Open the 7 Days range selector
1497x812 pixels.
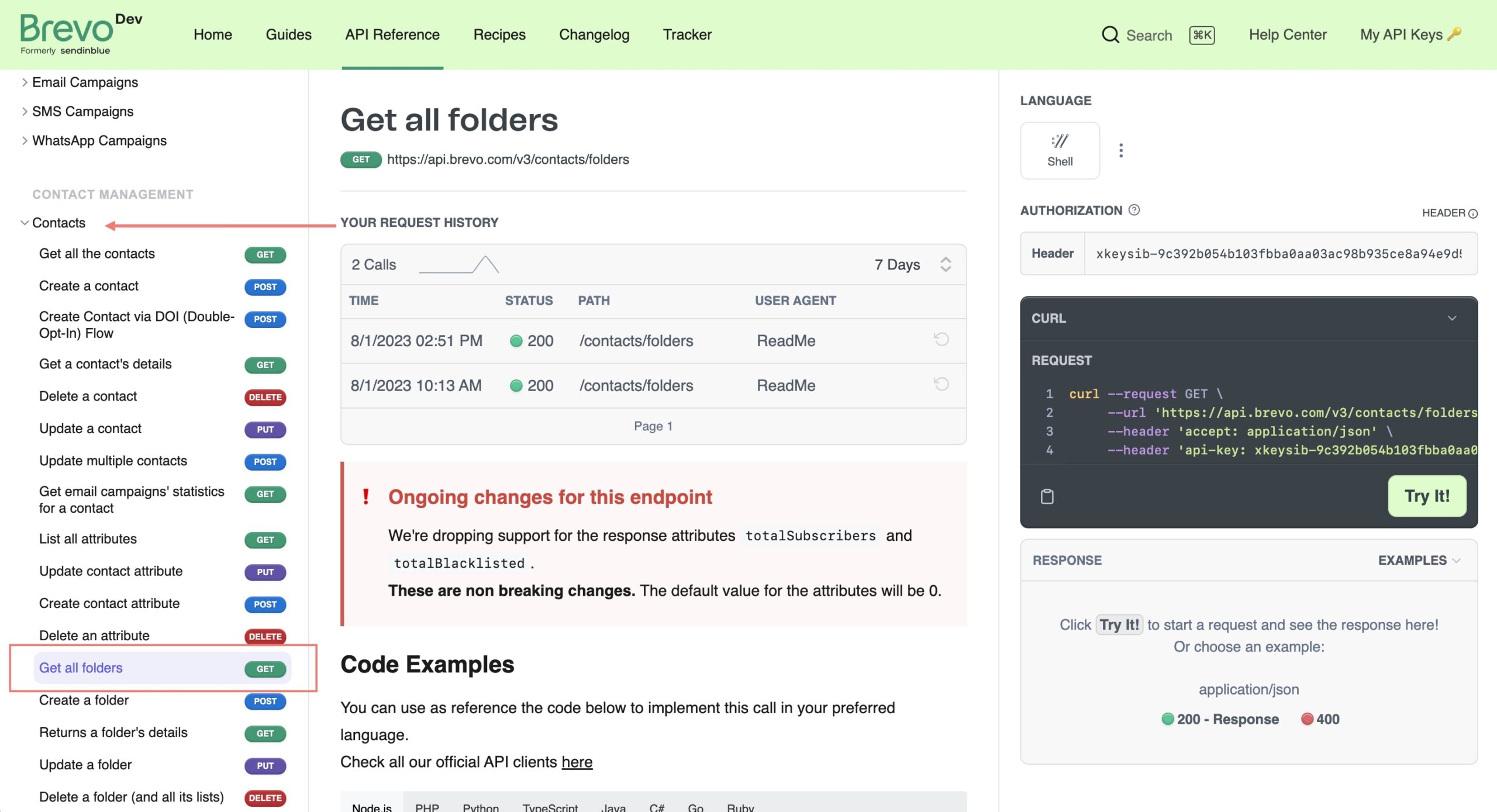pos(912,265)
